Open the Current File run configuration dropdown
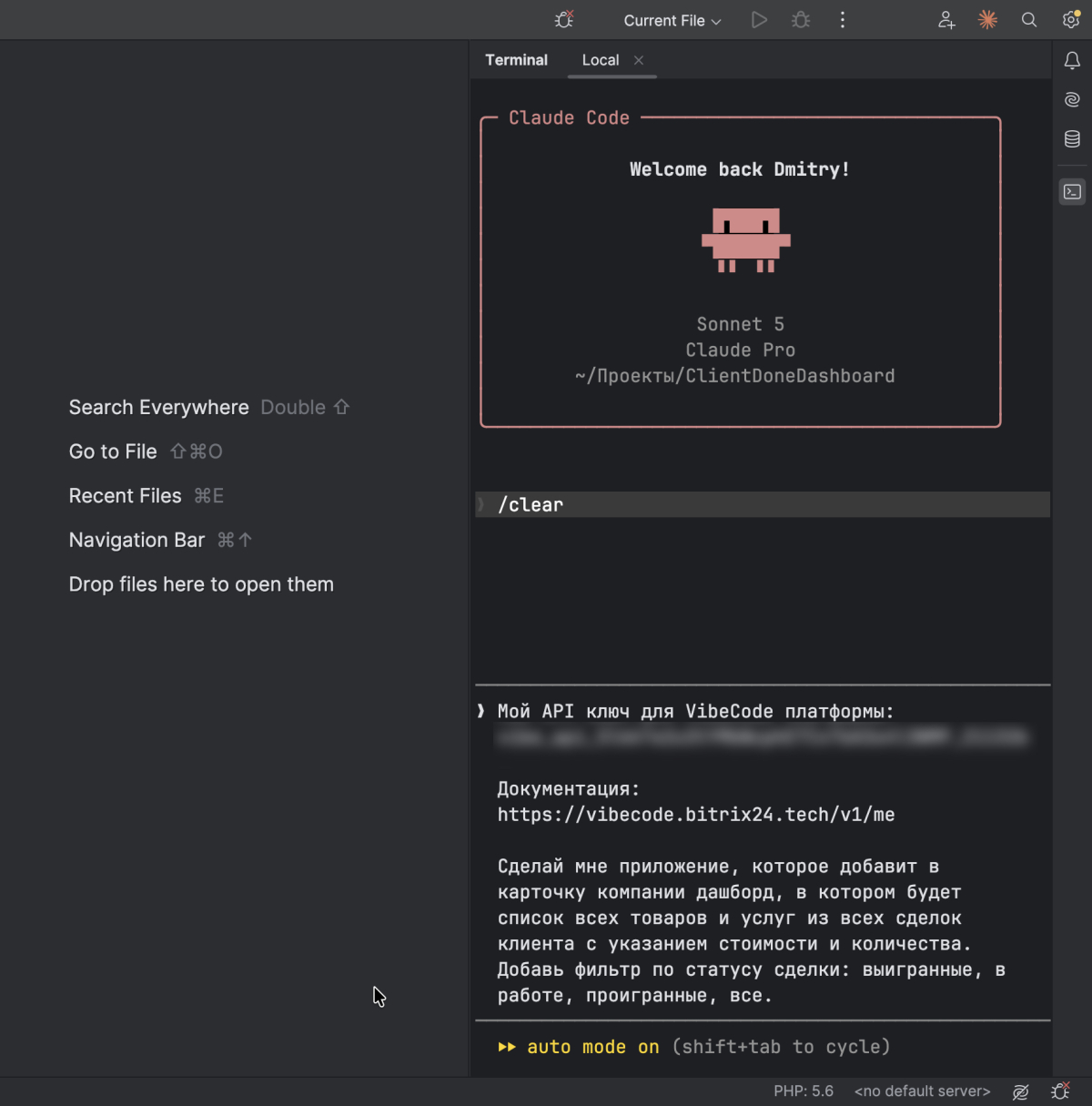The height and width of the screenshot is (1106, 1092). (672, 20)
